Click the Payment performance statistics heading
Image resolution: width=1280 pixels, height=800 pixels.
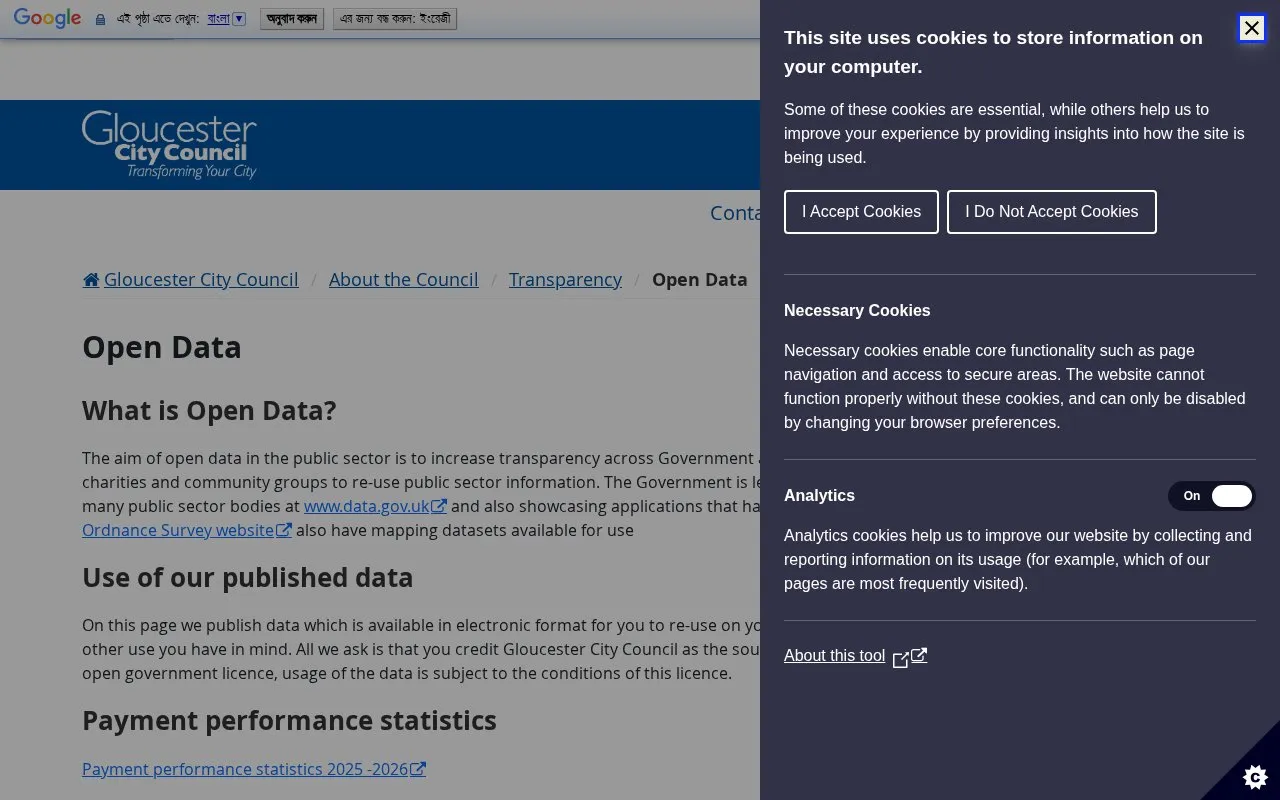coord(289,721)
